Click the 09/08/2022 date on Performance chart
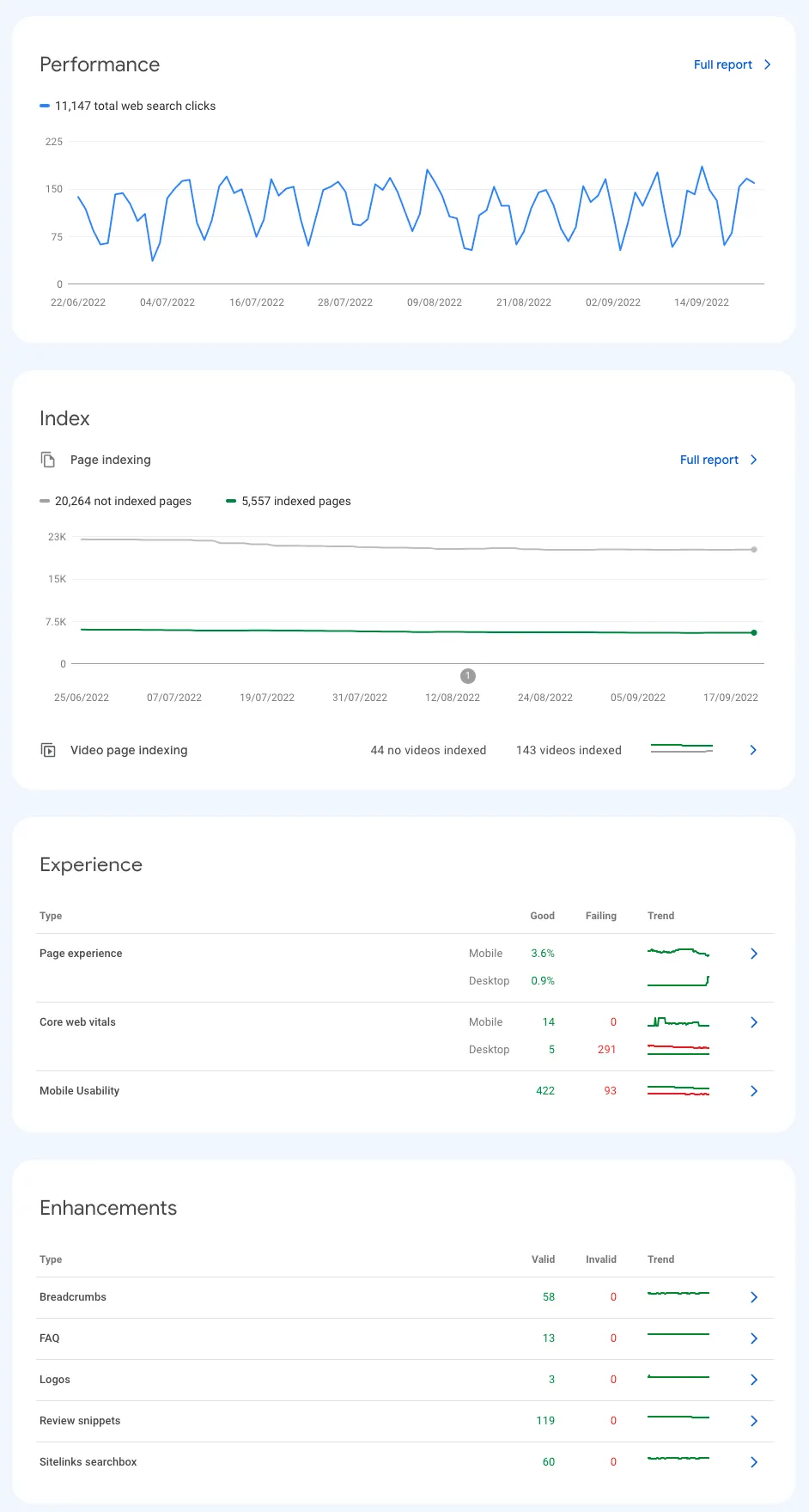809x1512 pixels. coord(435,302)
